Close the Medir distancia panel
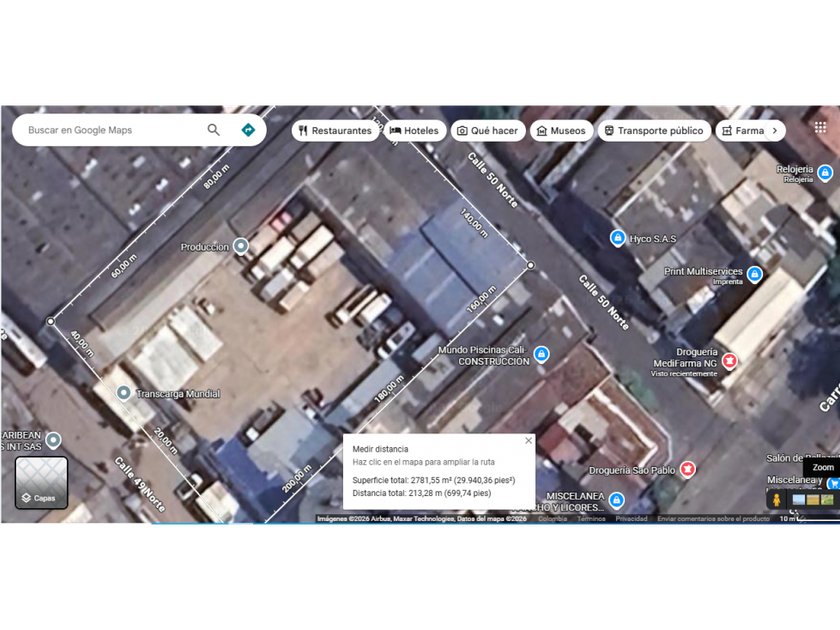The width and height of the screenshot is (840, 630). click(528, 441)
